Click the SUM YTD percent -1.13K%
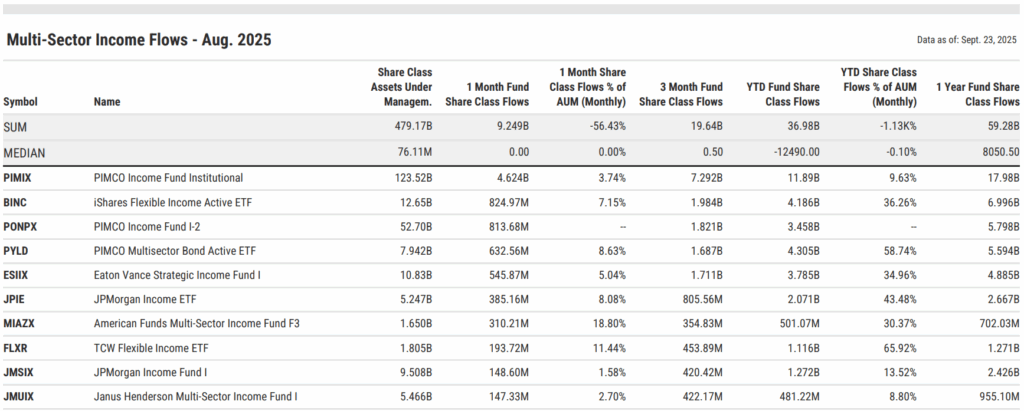1024x411 pixels. coord(897,127)
